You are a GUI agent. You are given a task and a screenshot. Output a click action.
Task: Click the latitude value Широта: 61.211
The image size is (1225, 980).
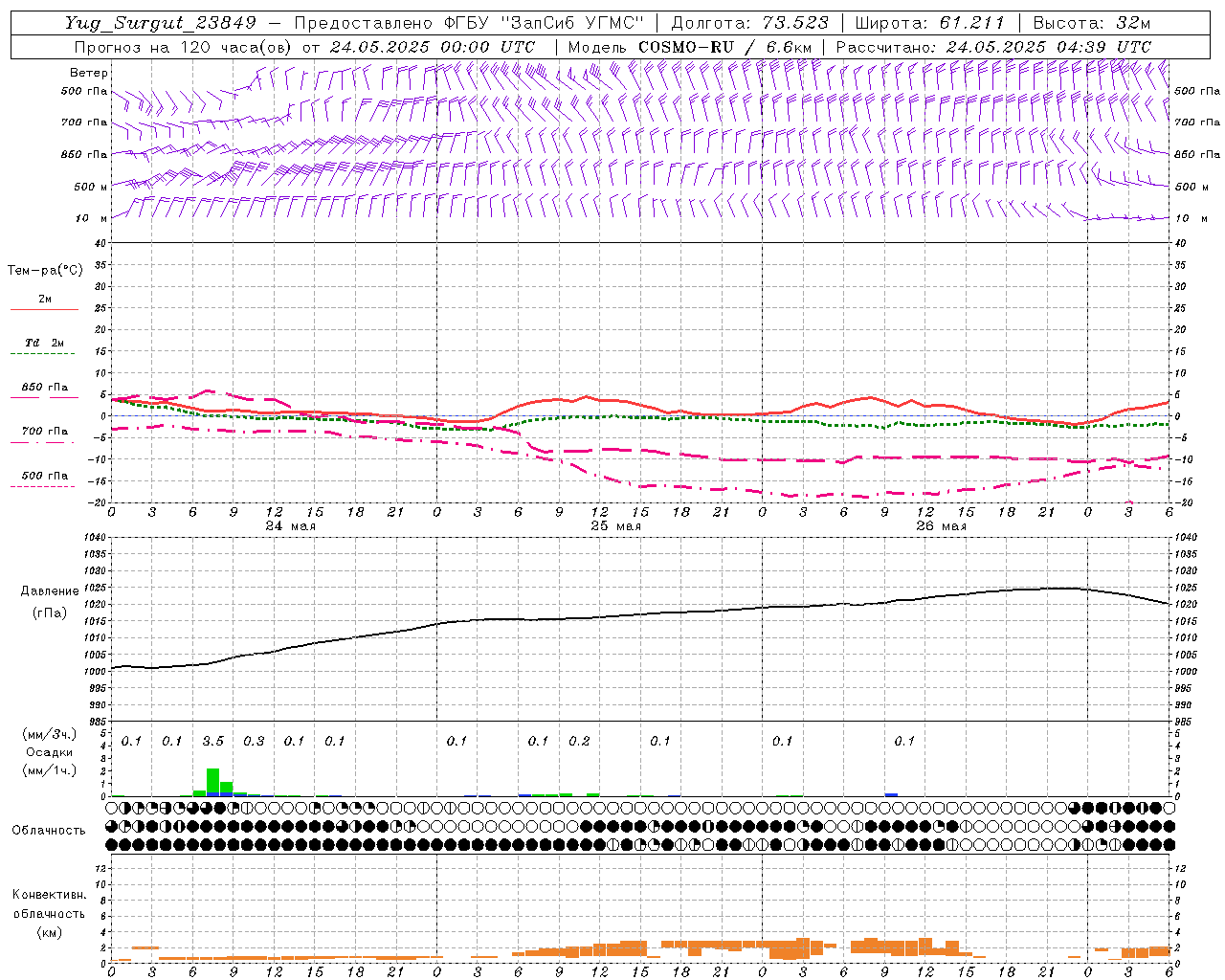[930, 23]
